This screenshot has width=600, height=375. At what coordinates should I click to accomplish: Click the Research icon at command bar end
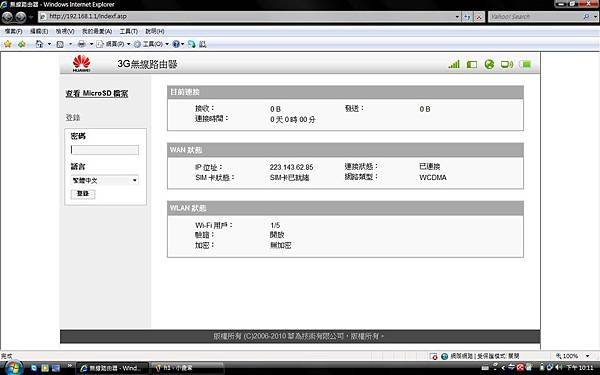[x=202, y=44]
